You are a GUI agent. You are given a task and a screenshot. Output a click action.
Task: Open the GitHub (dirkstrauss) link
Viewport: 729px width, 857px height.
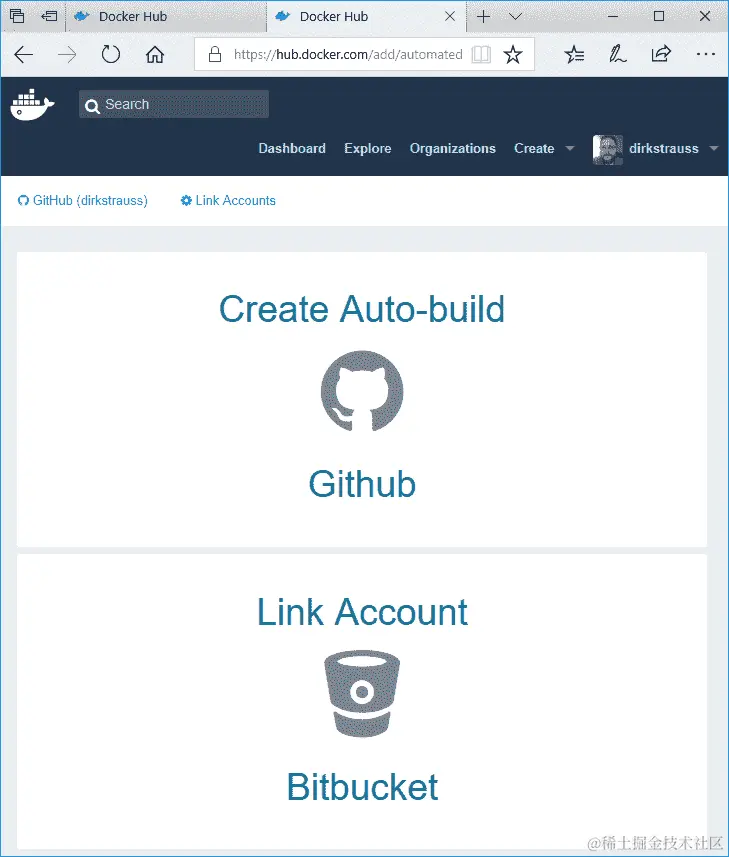coord(83,201)
